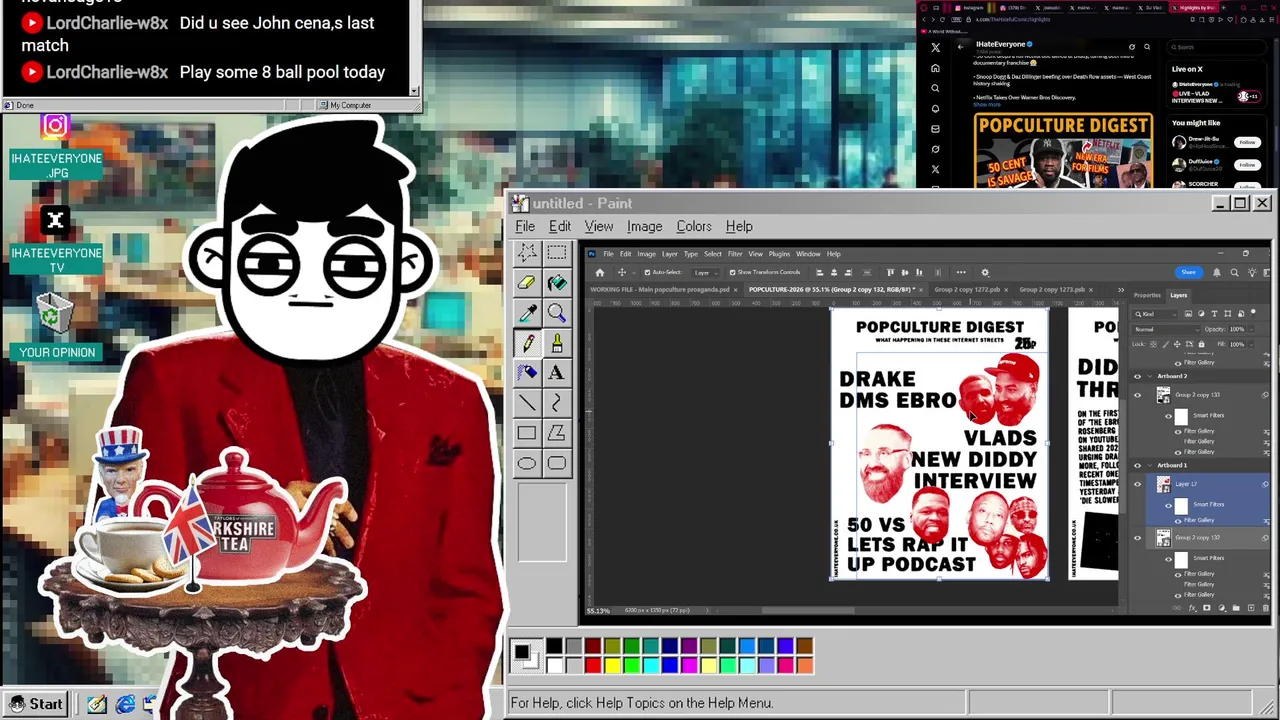Open Paint Help menu

point(739,226)
